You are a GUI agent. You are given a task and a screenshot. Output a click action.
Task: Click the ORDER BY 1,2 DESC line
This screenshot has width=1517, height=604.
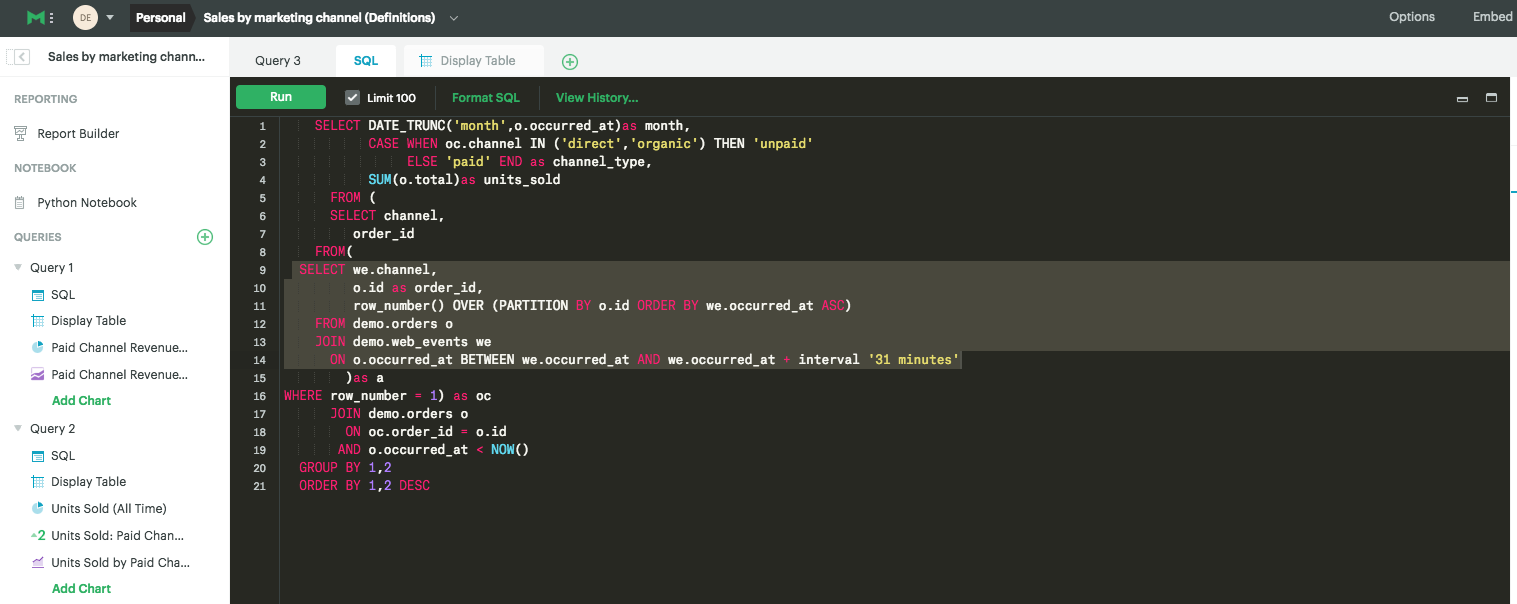[364, 486]
